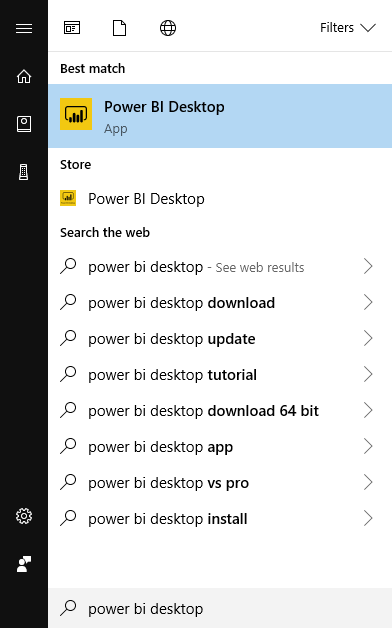The height and width of the screenshot is (628, 392).
Task: Filter results by Web globe icon
Action: click(x=168, y=28)
